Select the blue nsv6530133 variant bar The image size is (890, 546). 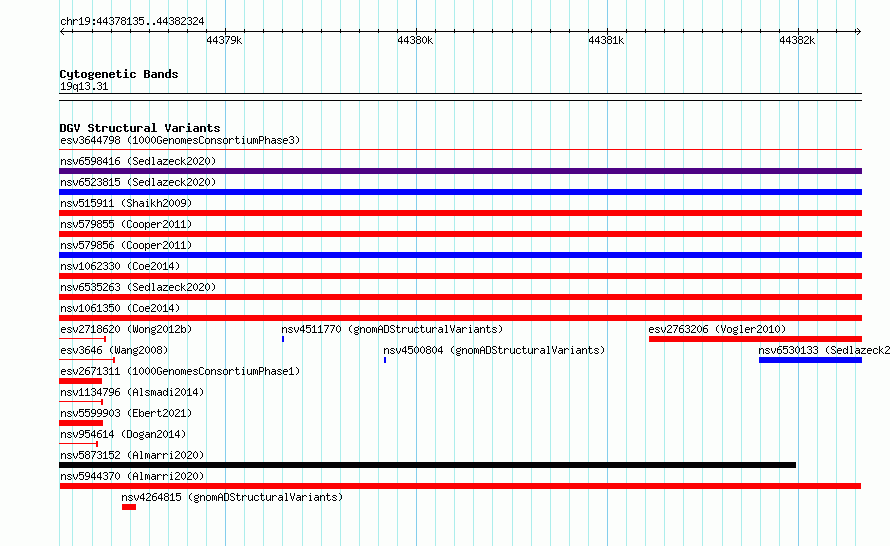tap(811, 360)
